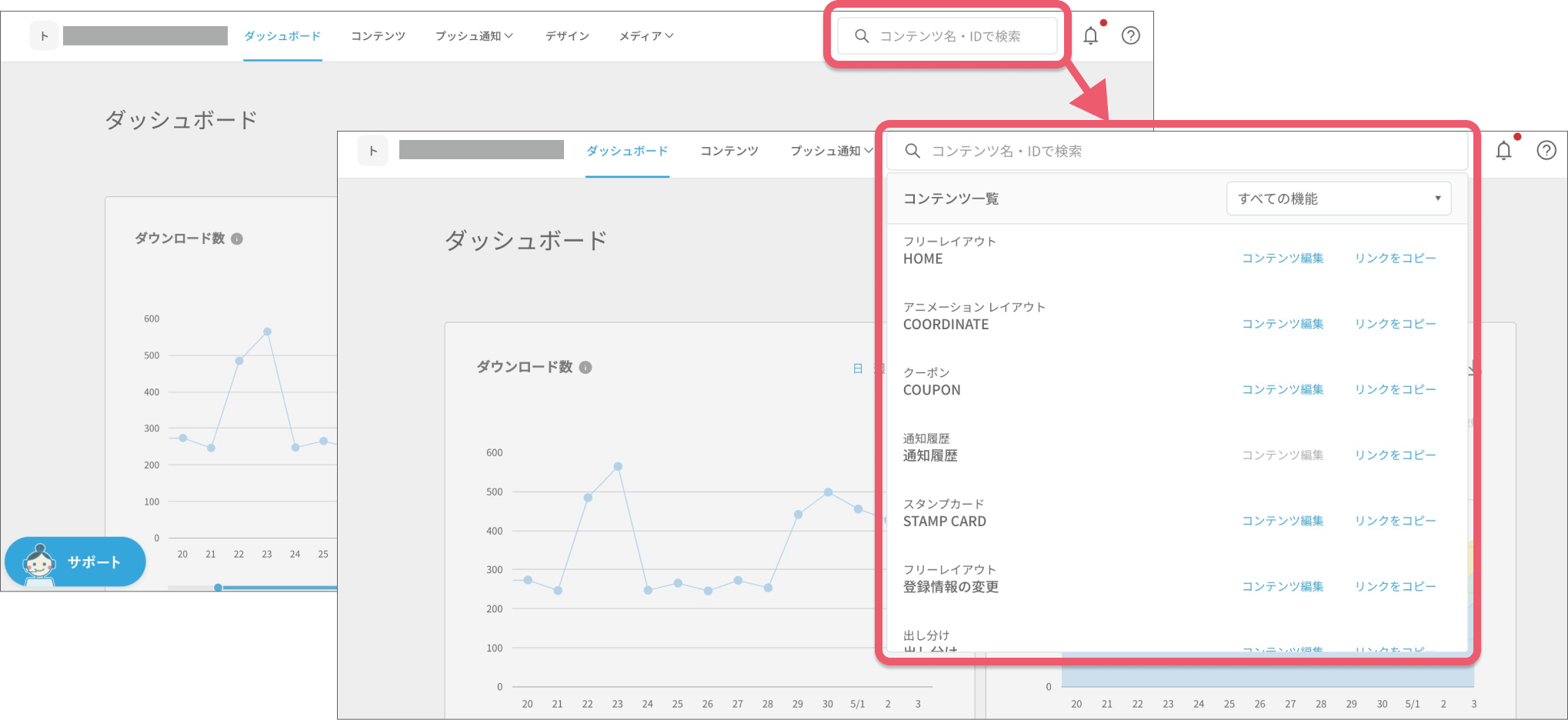1568x720 pixels.
Task: Click the search magnifier icon in the front window
Action: coord(912,151)
